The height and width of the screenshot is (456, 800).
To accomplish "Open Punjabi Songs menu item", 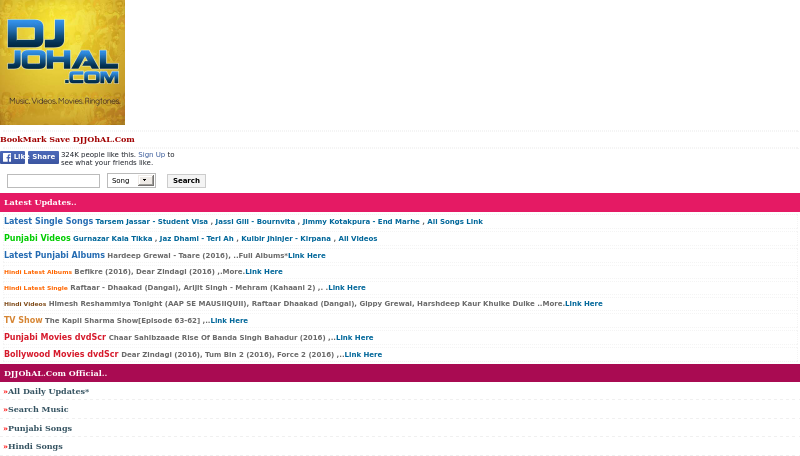I will tap(38, 428).
